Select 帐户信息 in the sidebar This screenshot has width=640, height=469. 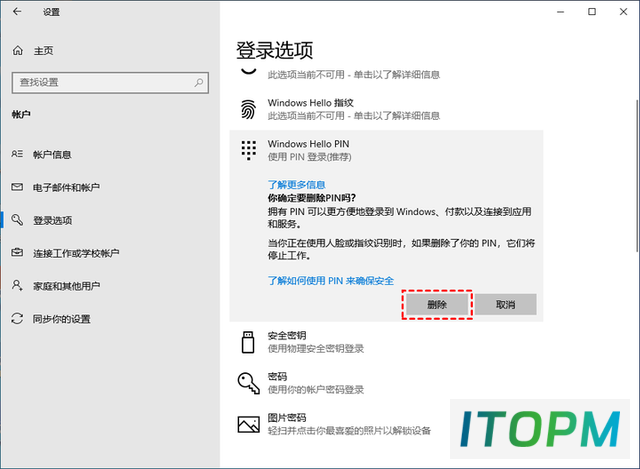coord(52,154)
